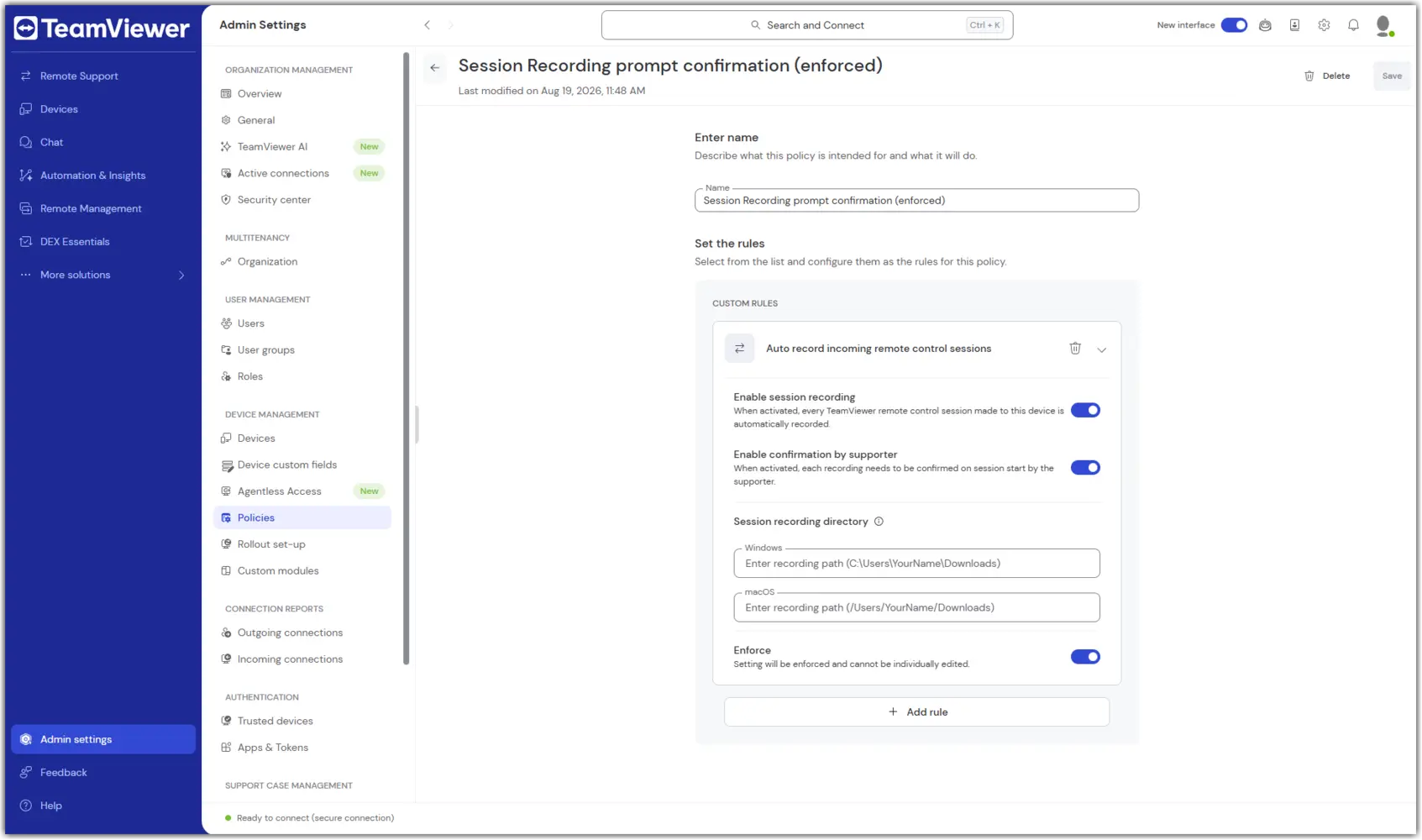Toggle the New interface switch
Viewport: 1422px width, 840px height.
1234,25
